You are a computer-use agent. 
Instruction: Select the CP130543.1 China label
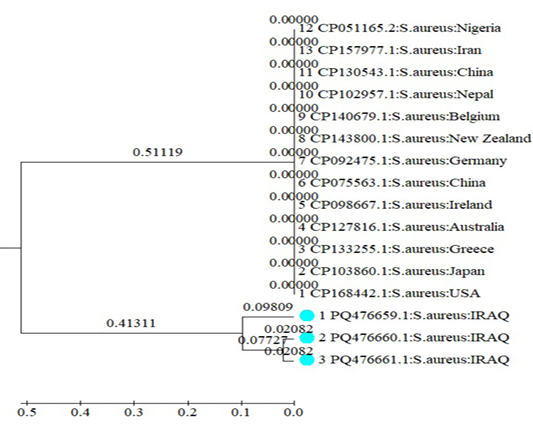[396, 72]
